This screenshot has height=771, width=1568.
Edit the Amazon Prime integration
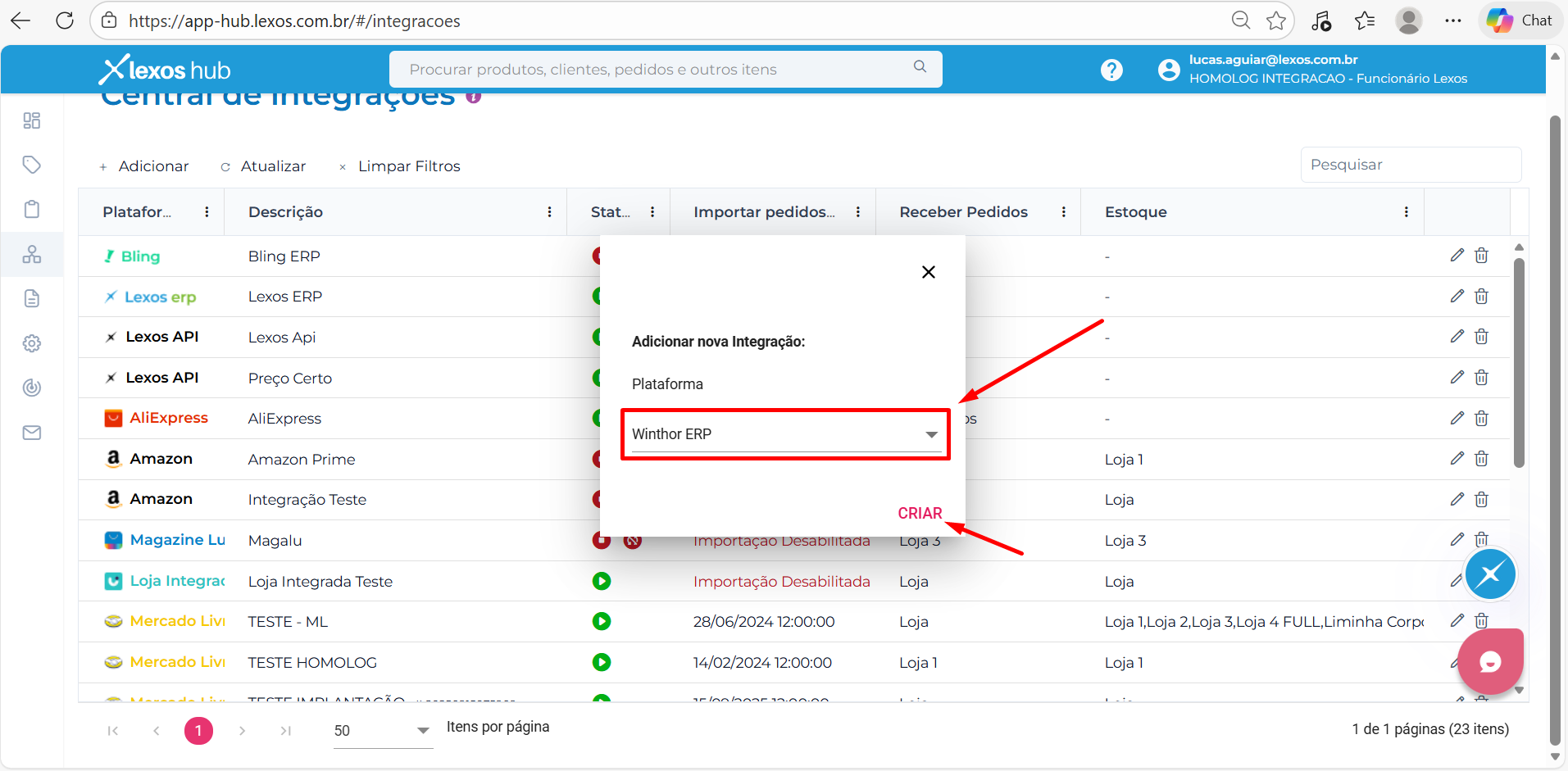click(1457, 458)
